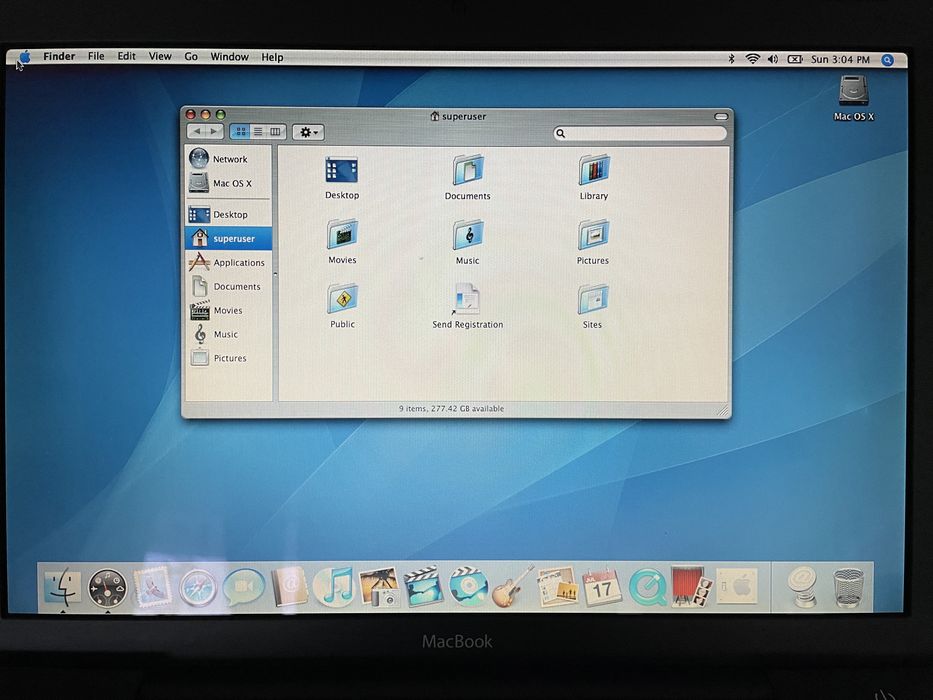Open the AirPort Wi-Fi menu

coord(753,59)
